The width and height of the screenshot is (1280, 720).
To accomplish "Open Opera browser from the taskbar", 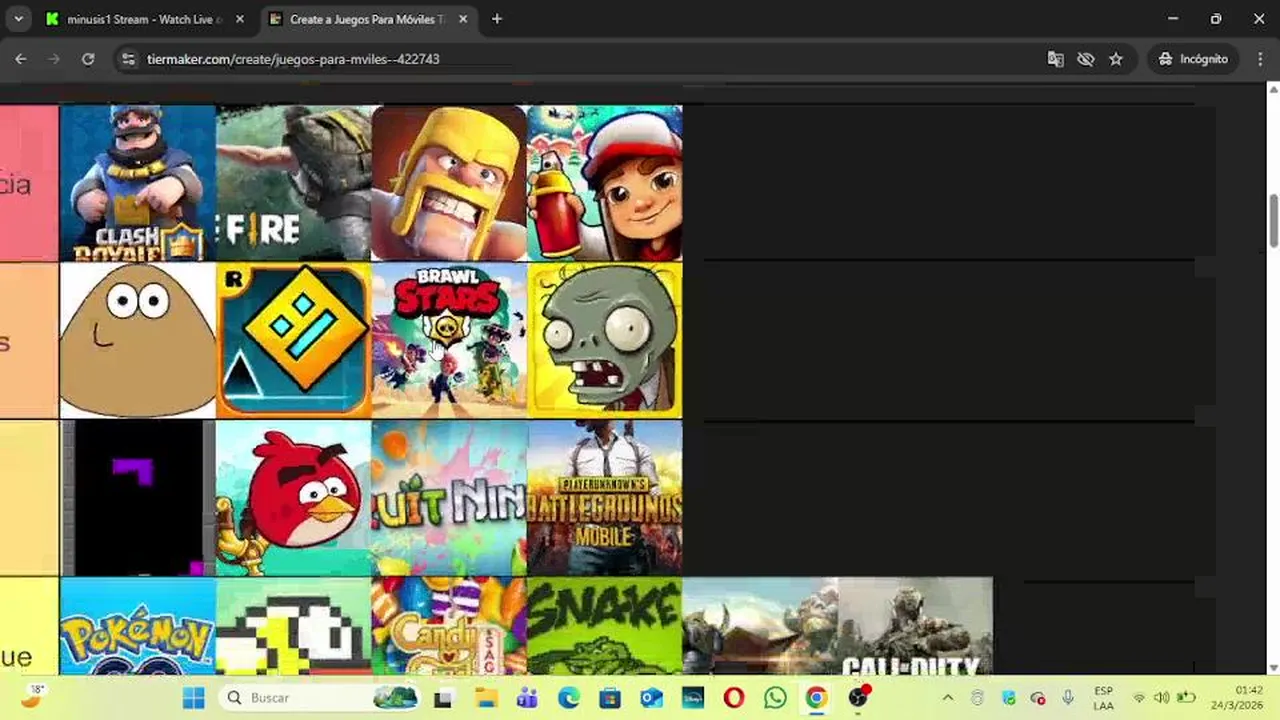I will click(734, 698).
